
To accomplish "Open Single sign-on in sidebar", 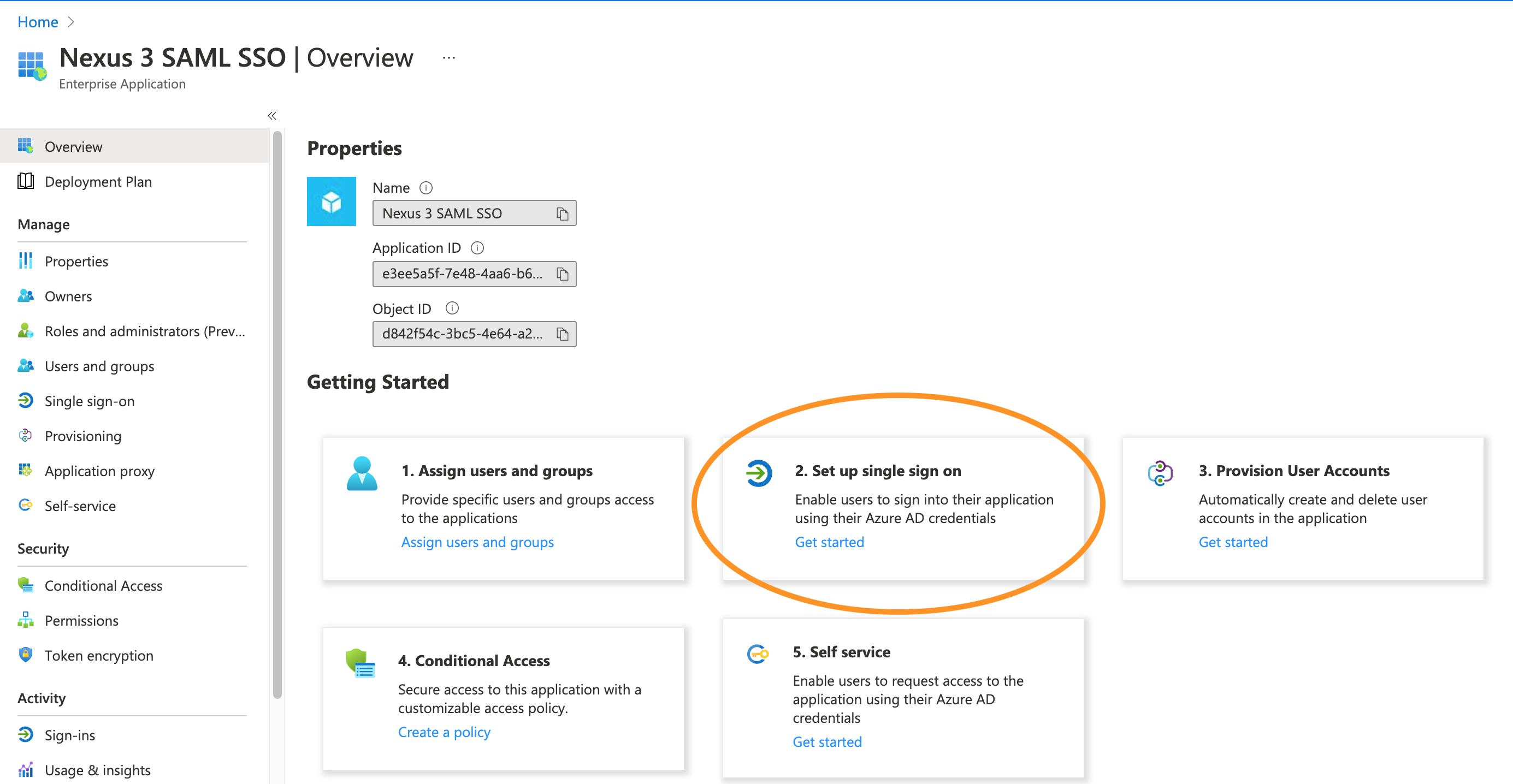I will click(x=89, y=401).
